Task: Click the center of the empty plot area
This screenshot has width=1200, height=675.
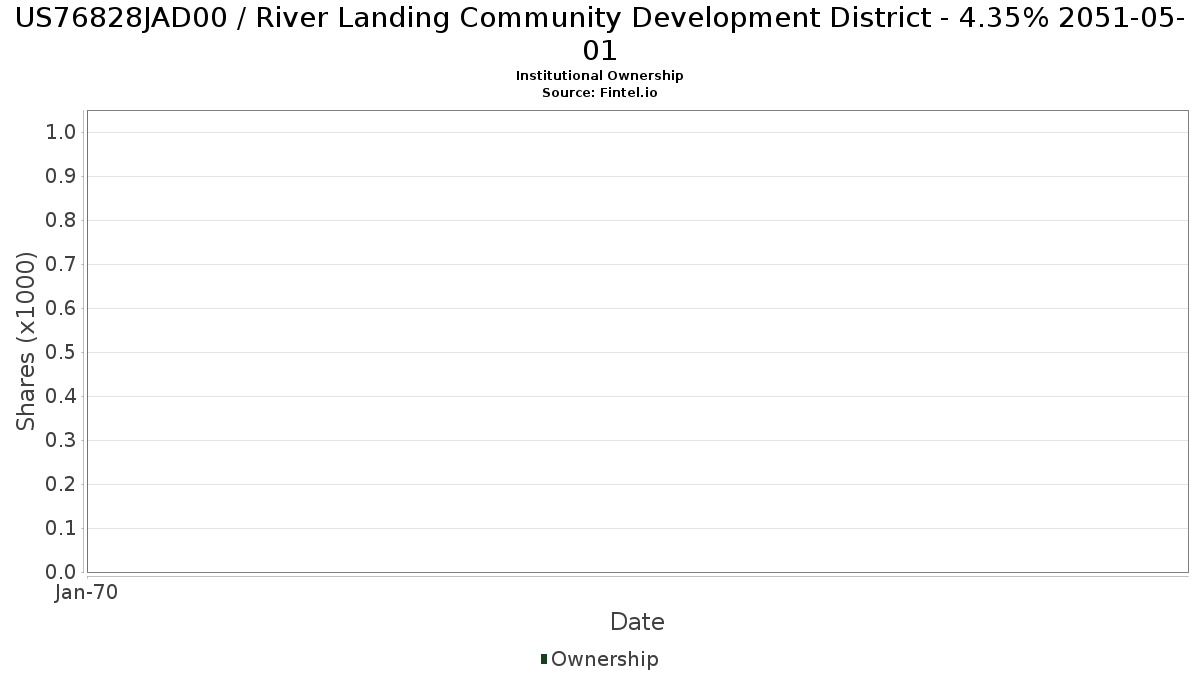Action: click(637, 341)
